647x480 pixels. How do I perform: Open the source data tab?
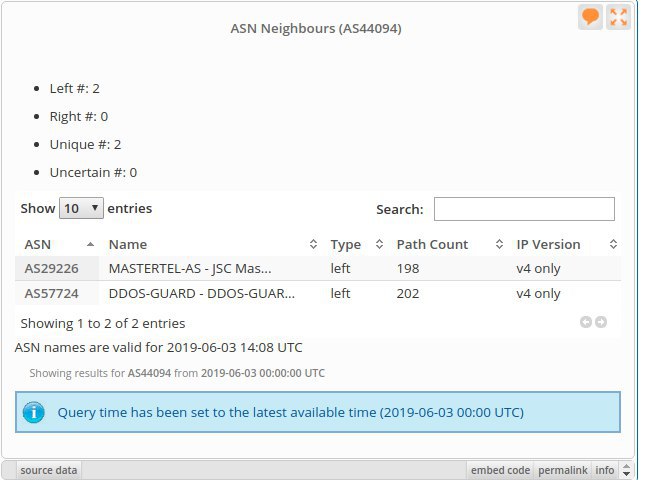[49, 470]
